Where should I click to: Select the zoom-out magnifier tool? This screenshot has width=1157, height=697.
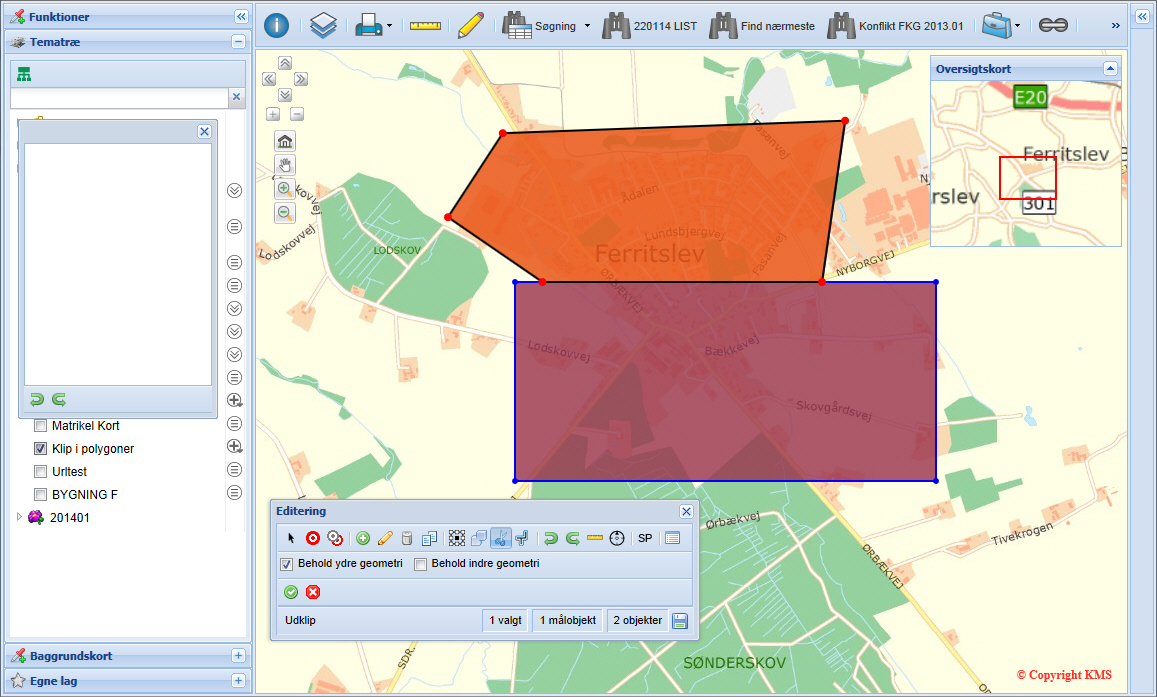pyautogui.click(x=285, y=213)
